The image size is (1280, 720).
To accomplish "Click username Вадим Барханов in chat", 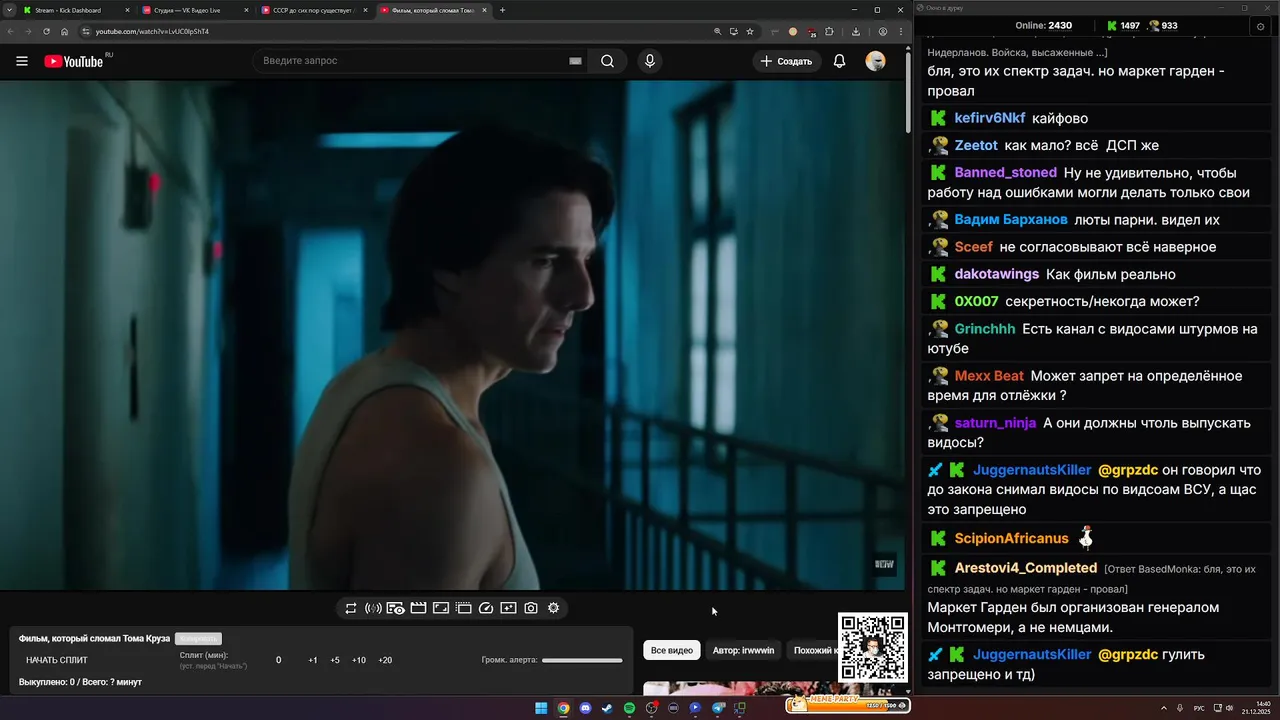I will pyautogui.click(x=1011, y=219).
